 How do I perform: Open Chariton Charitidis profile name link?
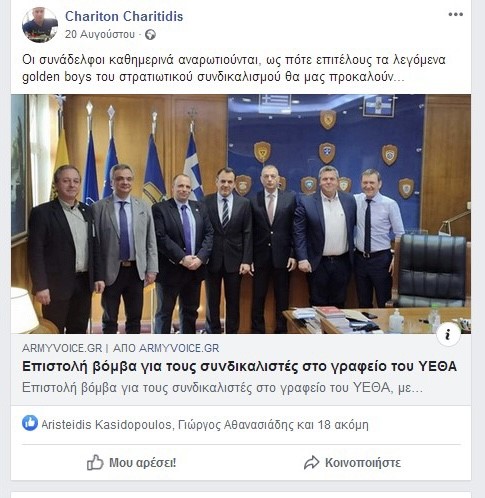[124, 16]
